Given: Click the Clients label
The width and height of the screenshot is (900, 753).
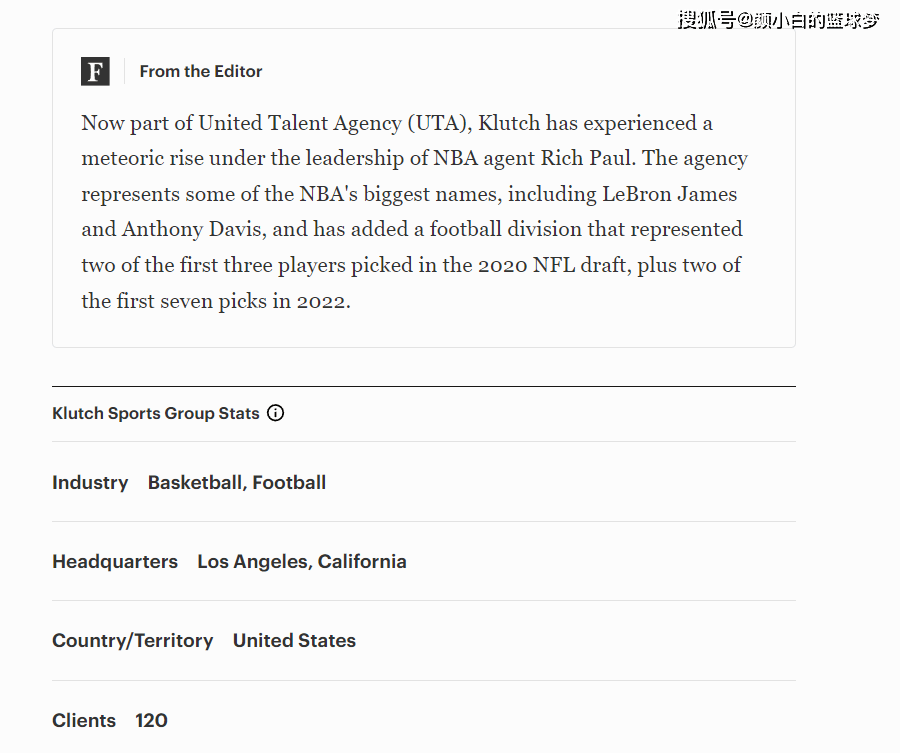Looking at the screenshot, I should pyautogui.click(x=84, y=720).
